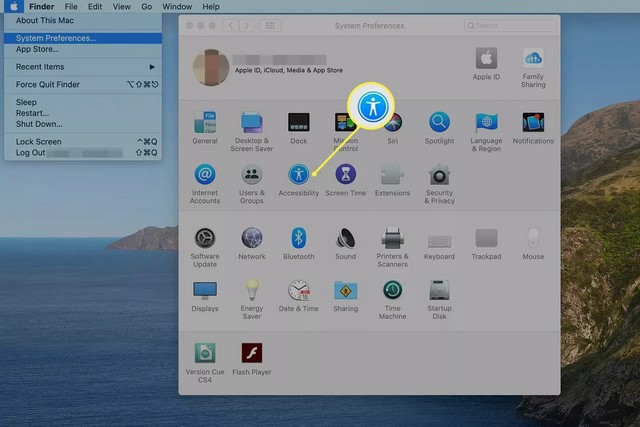The width and height of the screenshot is (640, 427).
Task: Open the Window menu in menu bar
Action: click(177, 6)
